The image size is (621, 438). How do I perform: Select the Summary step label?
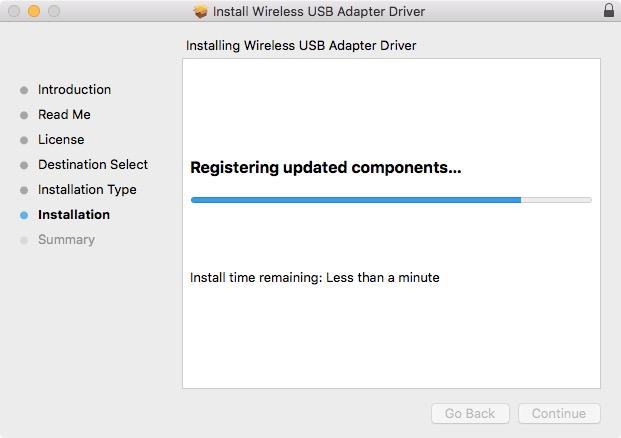coord(67,240)
